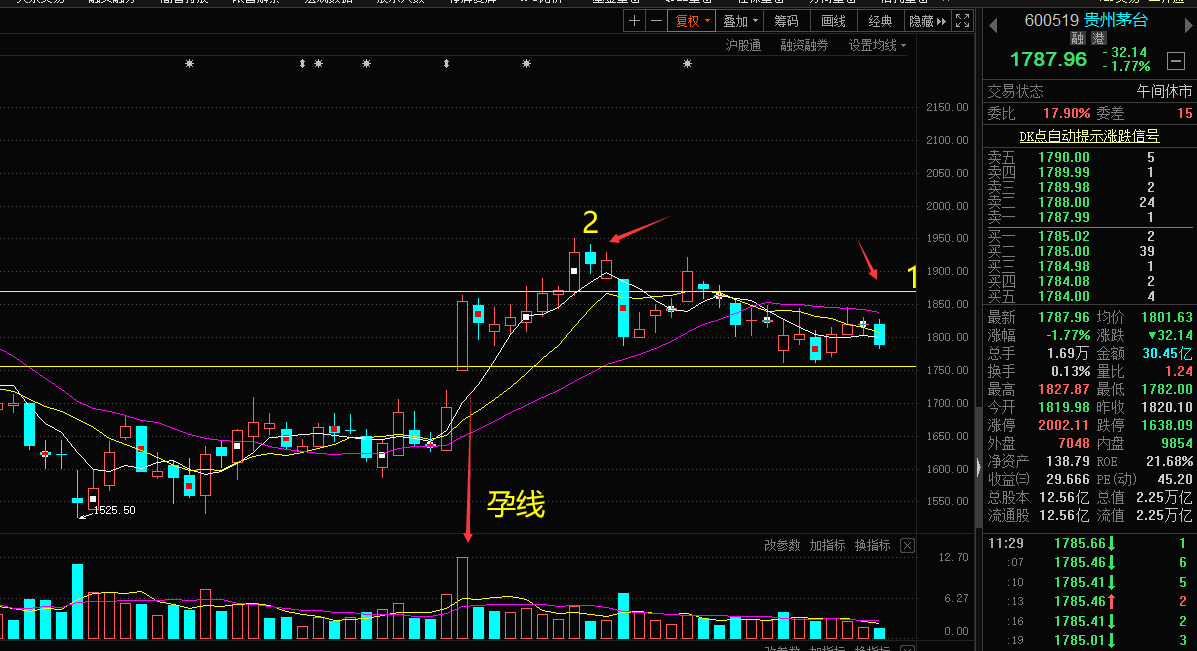The width and height of the screenshot is (1197, 651).
Task: Click 换指标 on the volume indicator panel
Action: coord(873,546)
